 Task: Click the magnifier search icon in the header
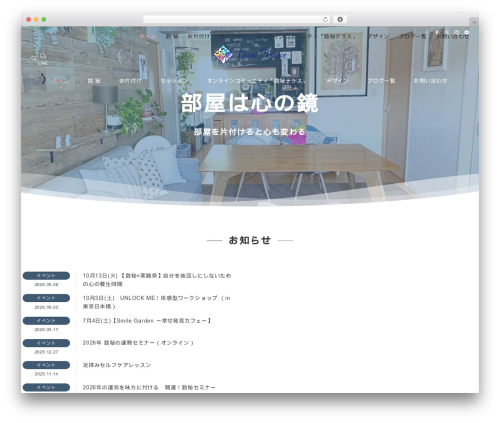pos(34,58)
